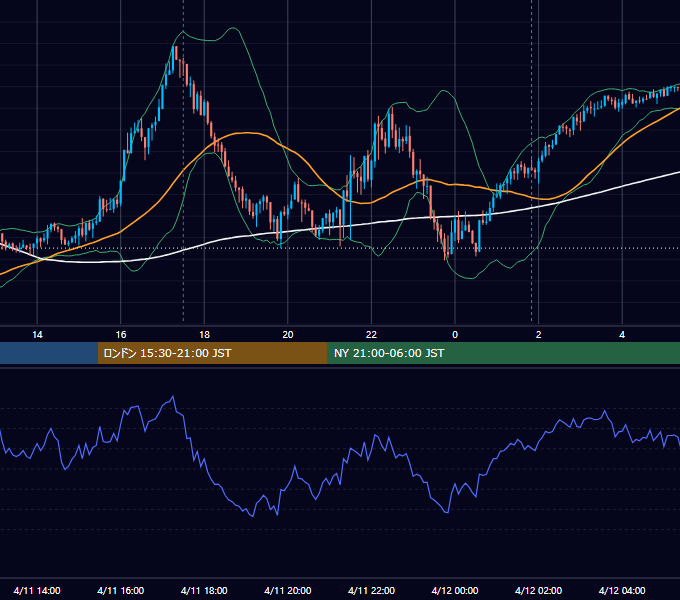Click the 0 hour label on upper axis
Screen dimensions: 680x600
coord(455,335)
